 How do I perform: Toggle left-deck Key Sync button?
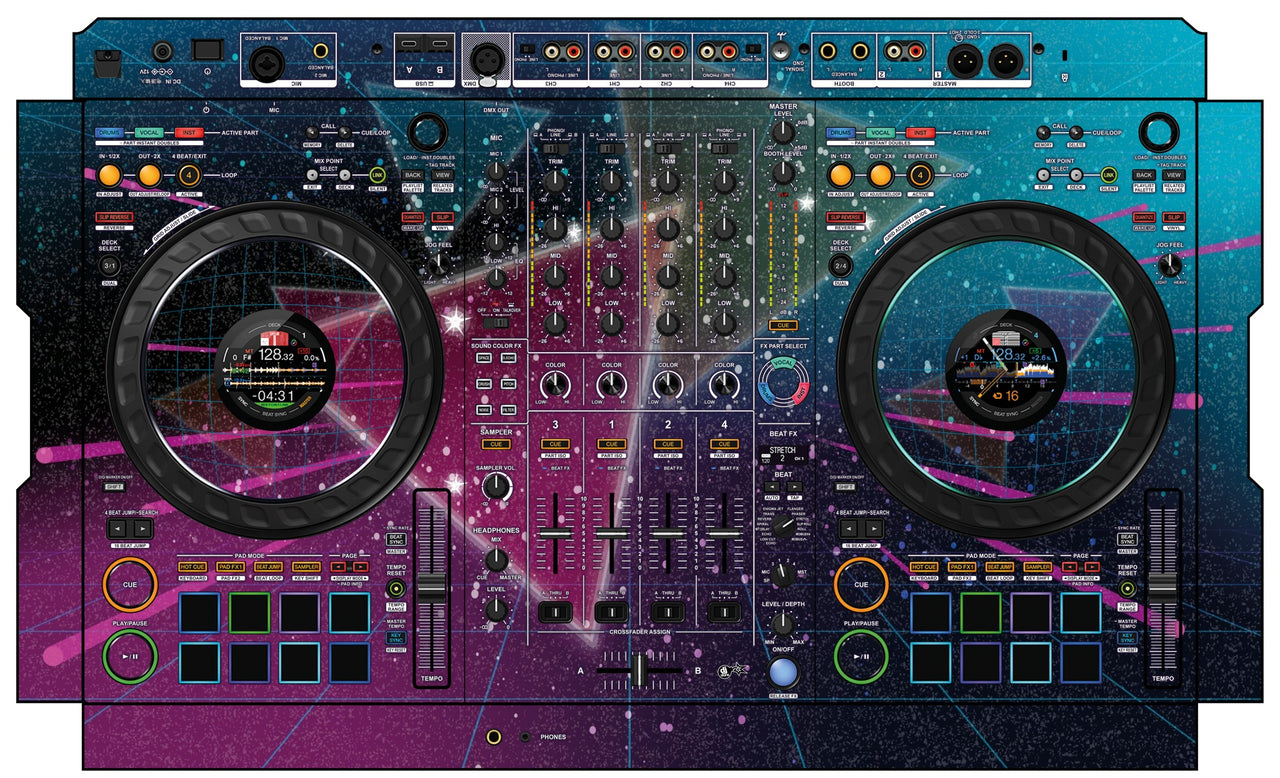pos(396,637)
